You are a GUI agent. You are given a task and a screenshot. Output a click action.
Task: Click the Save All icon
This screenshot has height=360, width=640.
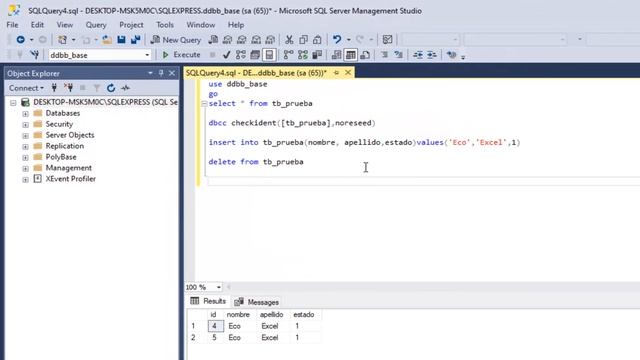(x=136, y=40)
